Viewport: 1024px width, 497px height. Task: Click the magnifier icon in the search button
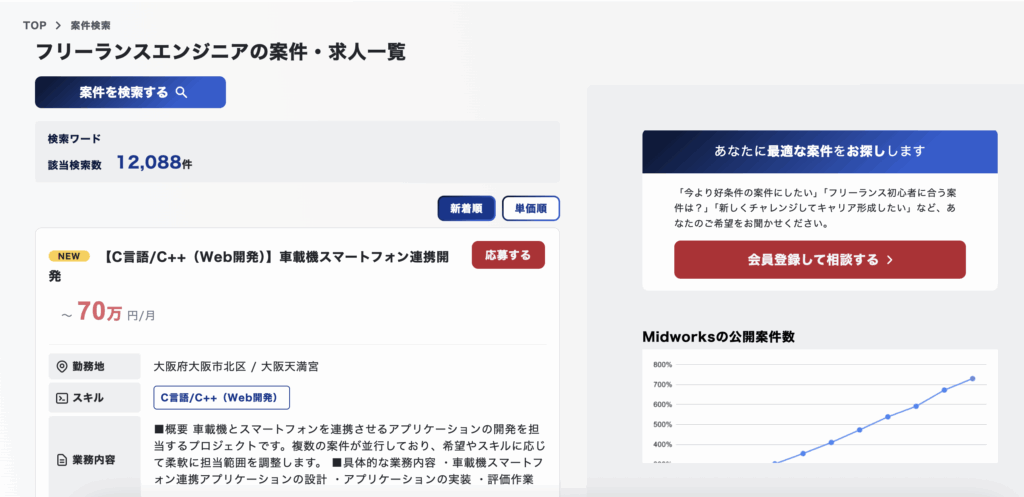182,93
